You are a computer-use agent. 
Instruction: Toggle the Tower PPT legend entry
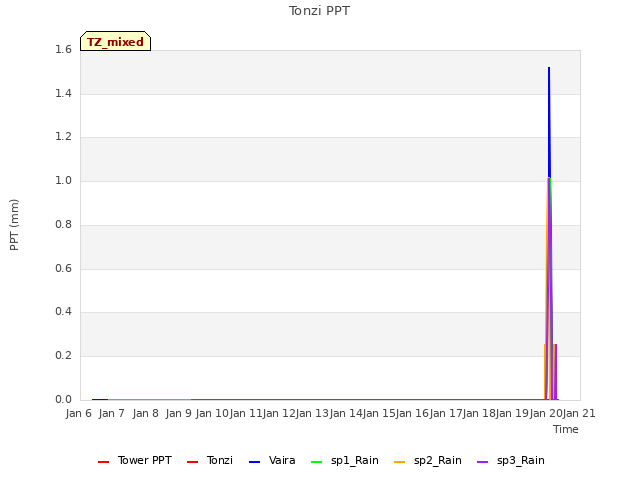click(135, 461)
